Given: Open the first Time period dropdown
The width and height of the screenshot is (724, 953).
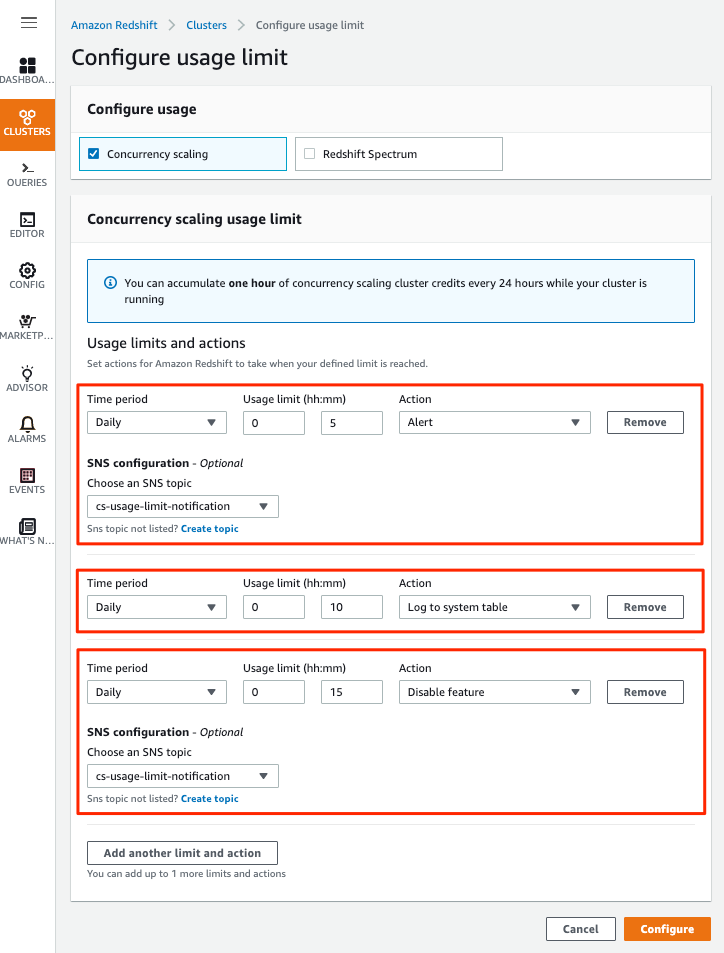Looking at the screenshot, I should coord(156,422).
